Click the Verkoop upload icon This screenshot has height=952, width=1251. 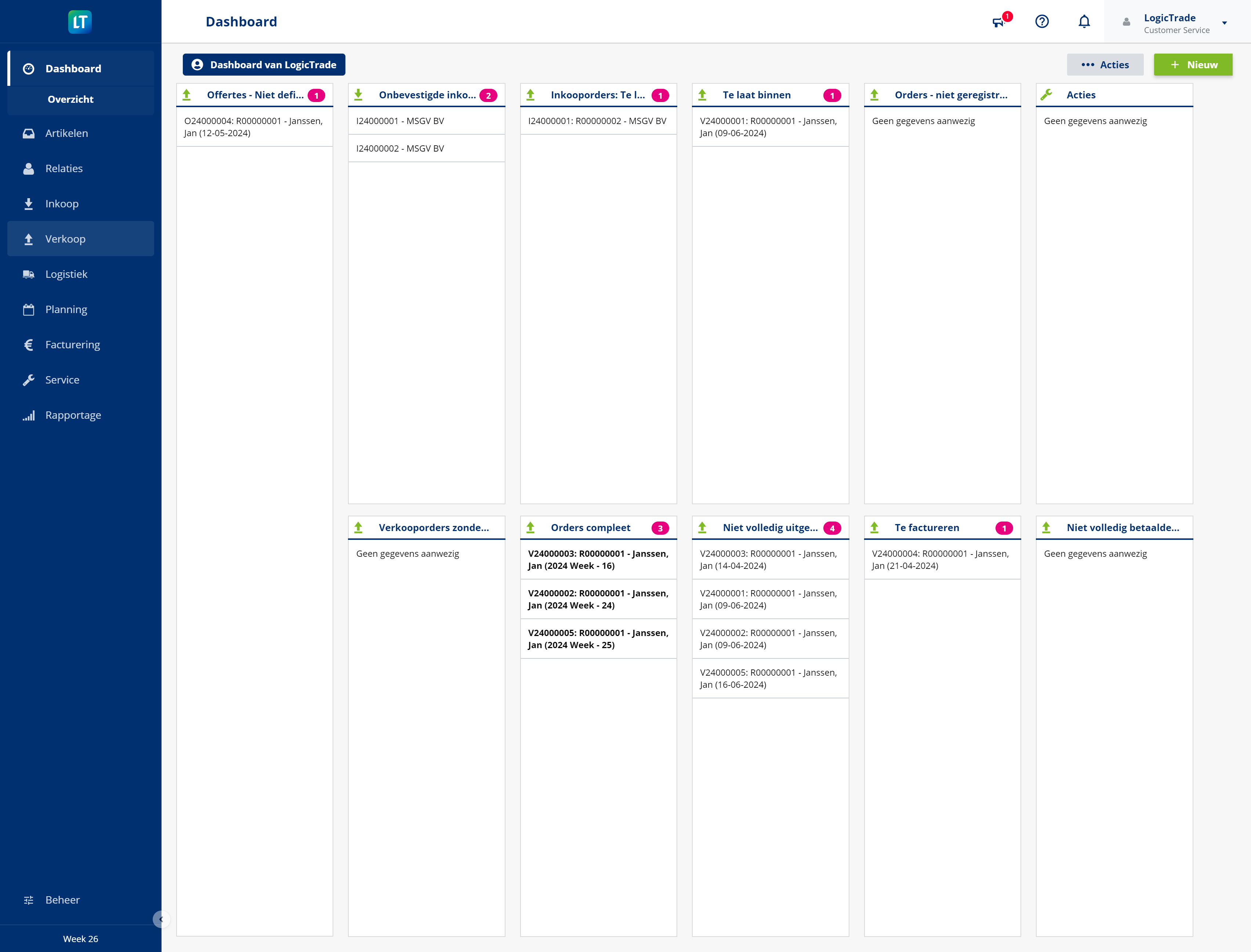[28, 239]
